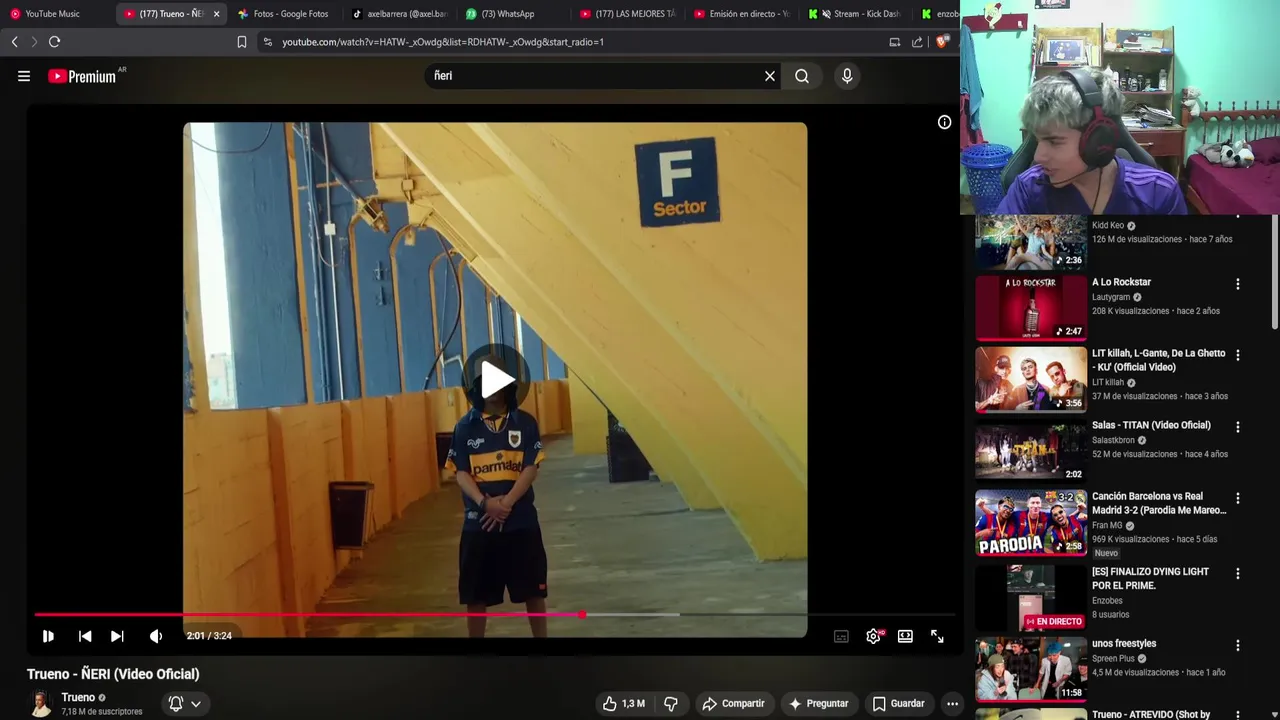Enter fullscreen mode

[937, 636]
